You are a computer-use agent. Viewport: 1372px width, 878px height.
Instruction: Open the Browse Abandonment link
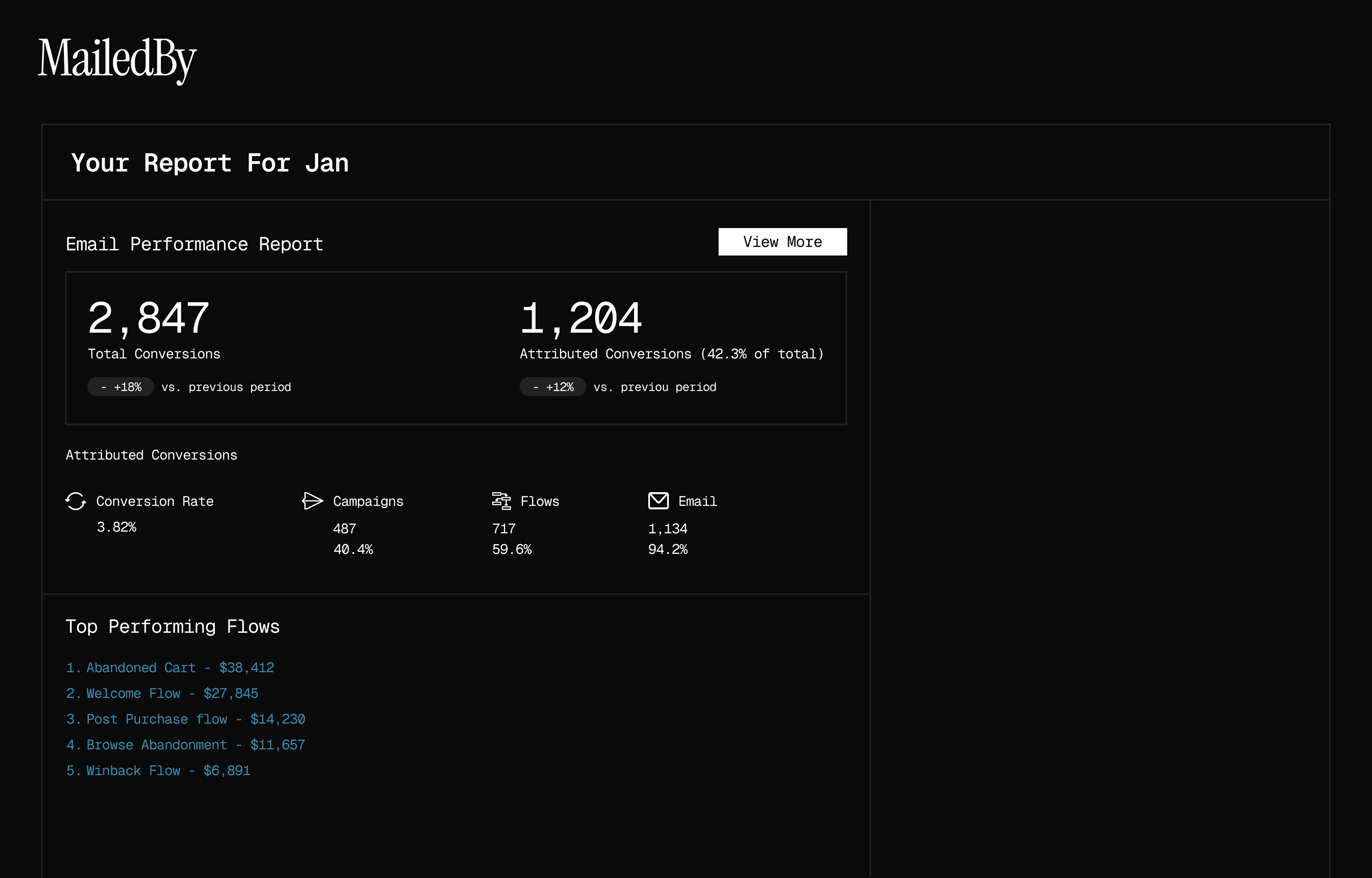tap(185, 745)
